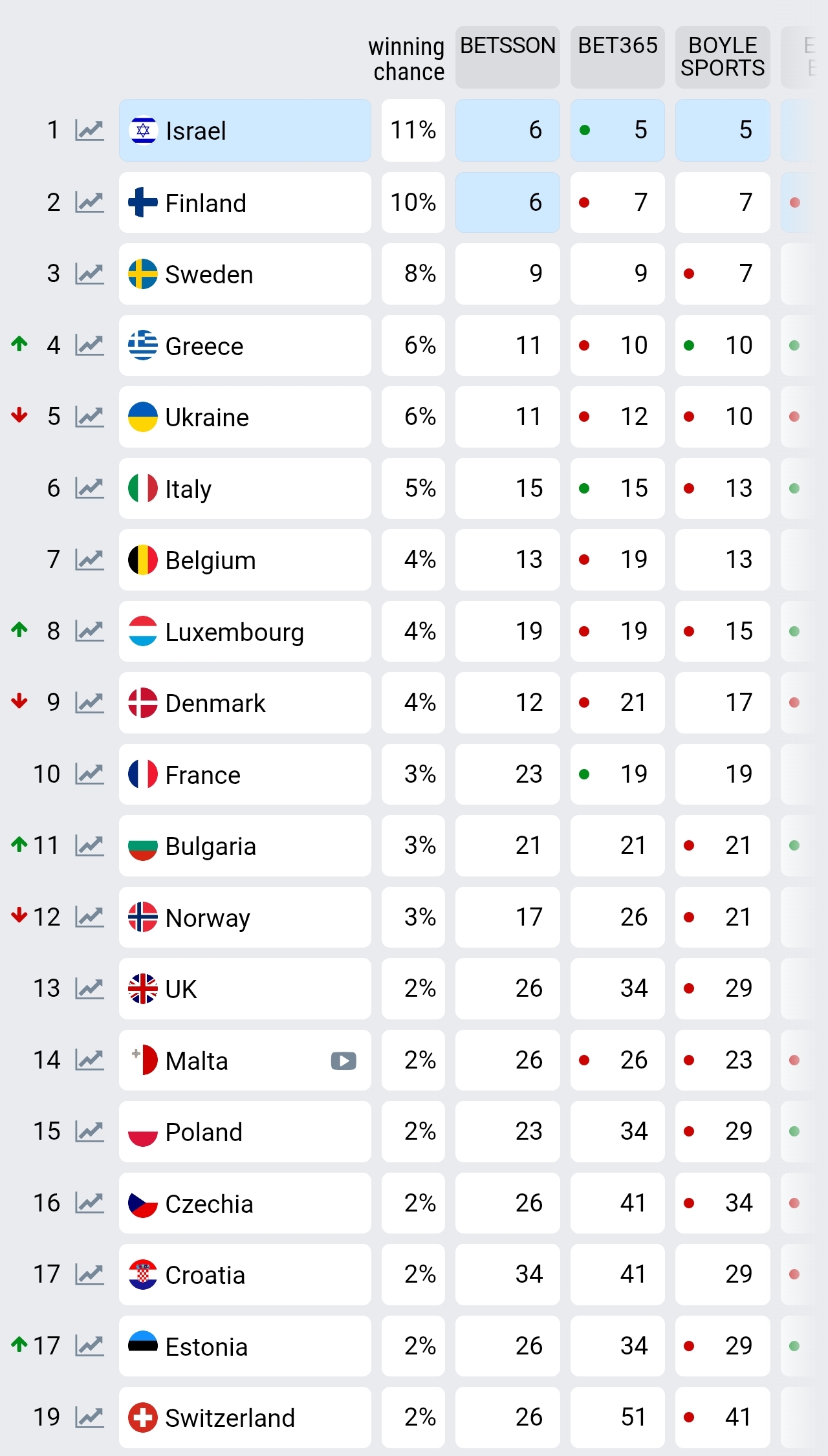
Task: Click the green dot on Israel's BET365 odds
Action: pos(584,130)
